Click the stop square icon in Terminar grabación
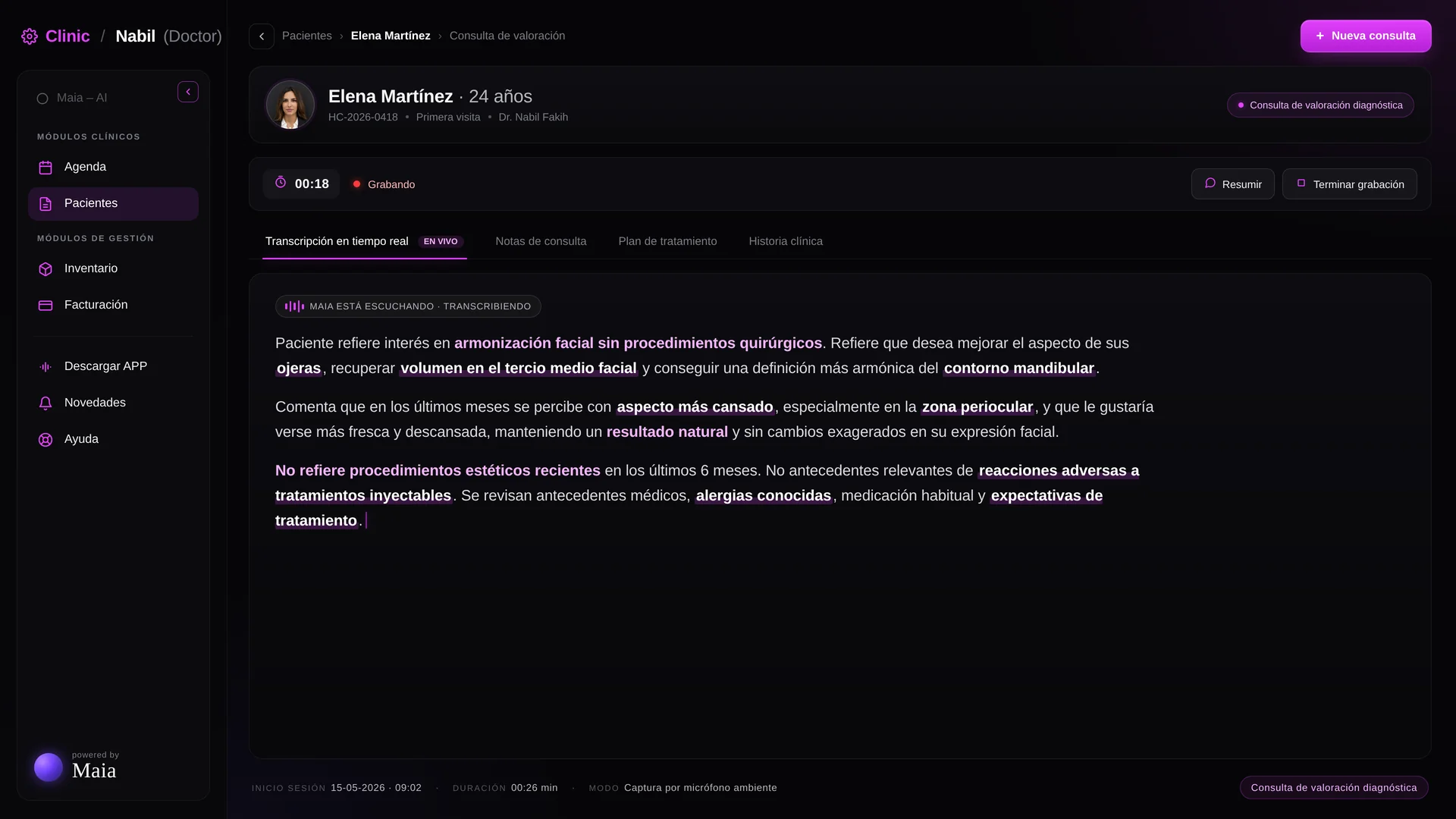This screenshot has height=819, width=1456. pyautogui.click(x=1301, y=184)
